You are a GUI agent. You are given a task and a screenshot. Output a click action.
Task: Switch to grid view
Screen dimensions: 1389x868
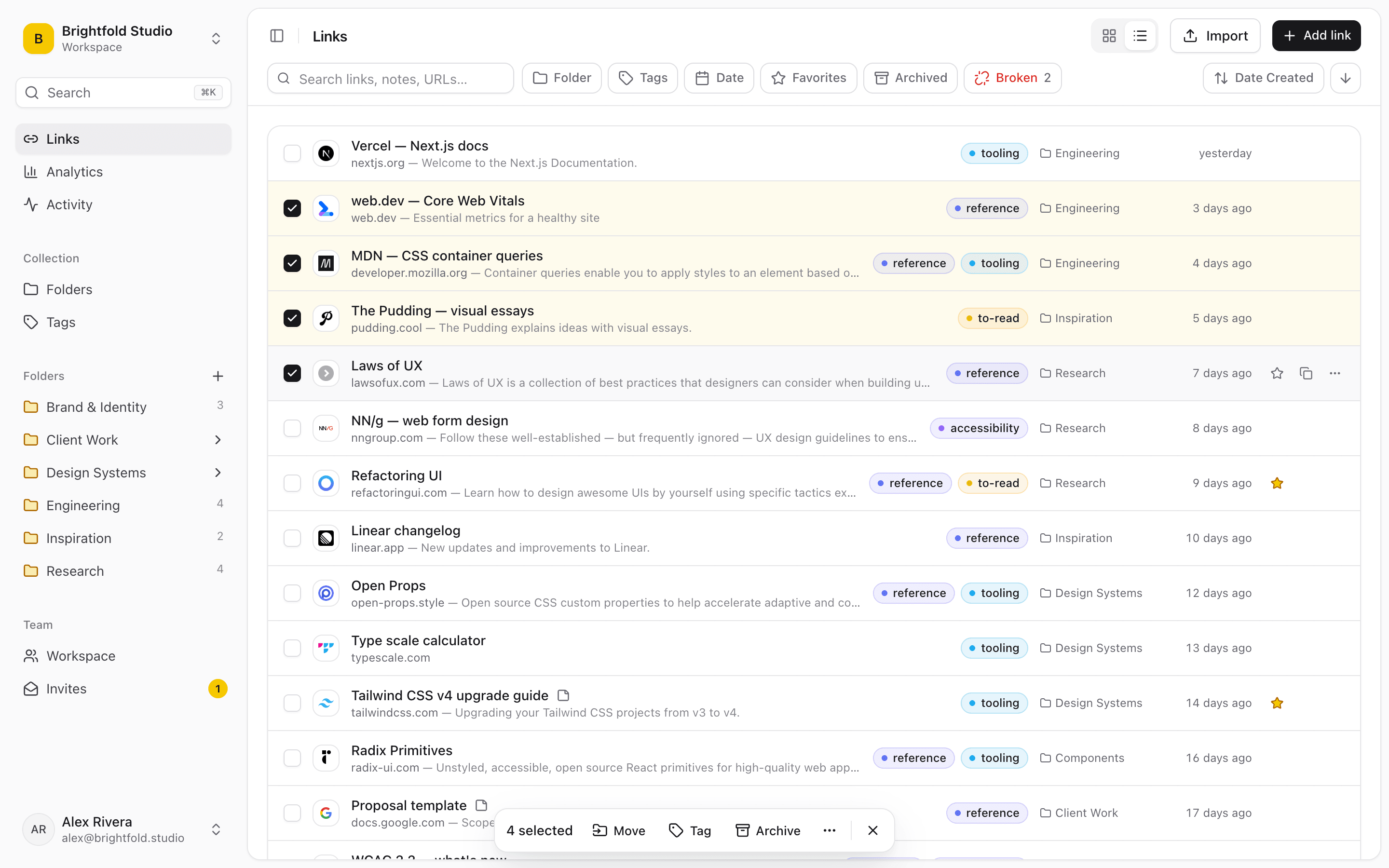tap(1109, 36)
